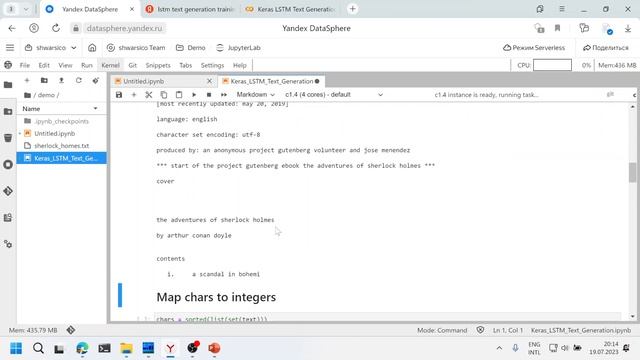Open the File menu

click(24, 65)
